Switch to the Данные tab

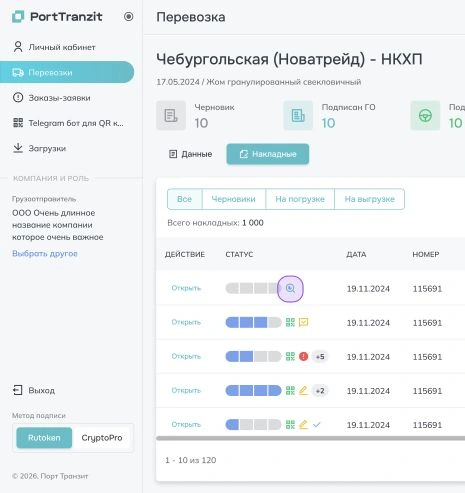(191, 154)
